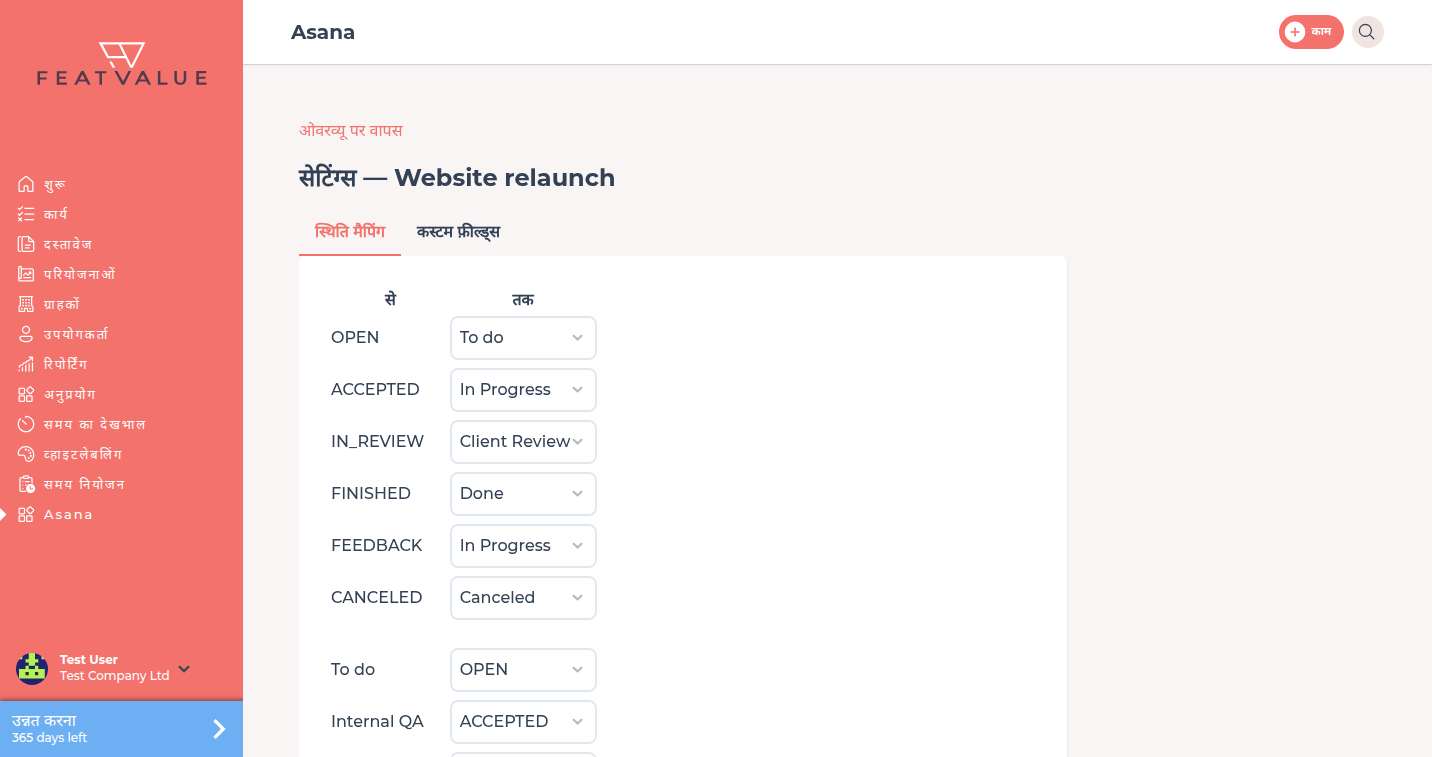
Task: Open the Internal QA dropdown showing ACCEPTED
Action: tap(523, 722)
